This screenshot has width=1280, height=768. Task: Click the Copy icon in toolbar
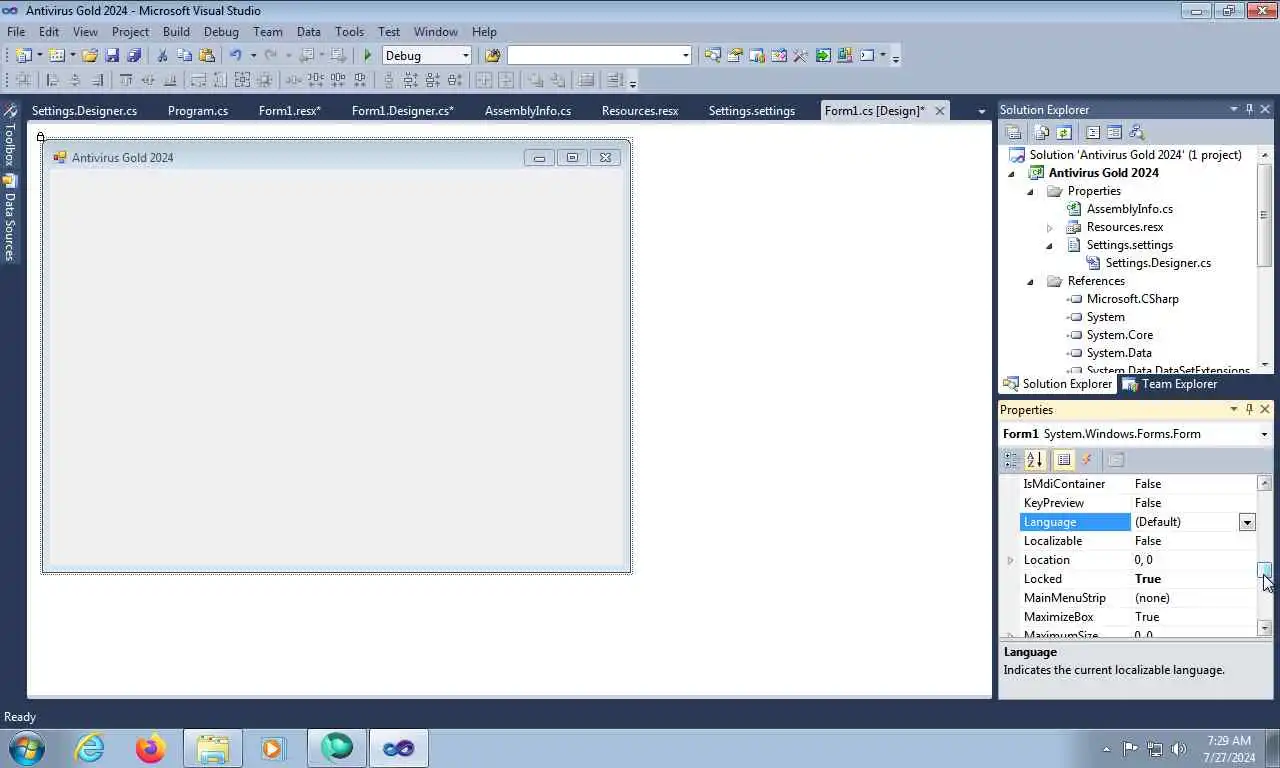[x=184, y=55]
